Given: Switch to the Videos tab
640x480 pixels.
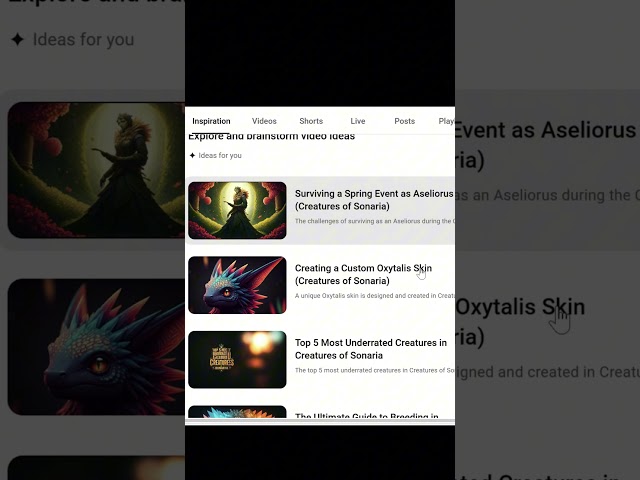Looking at the screenshot, I should point(264,121).
